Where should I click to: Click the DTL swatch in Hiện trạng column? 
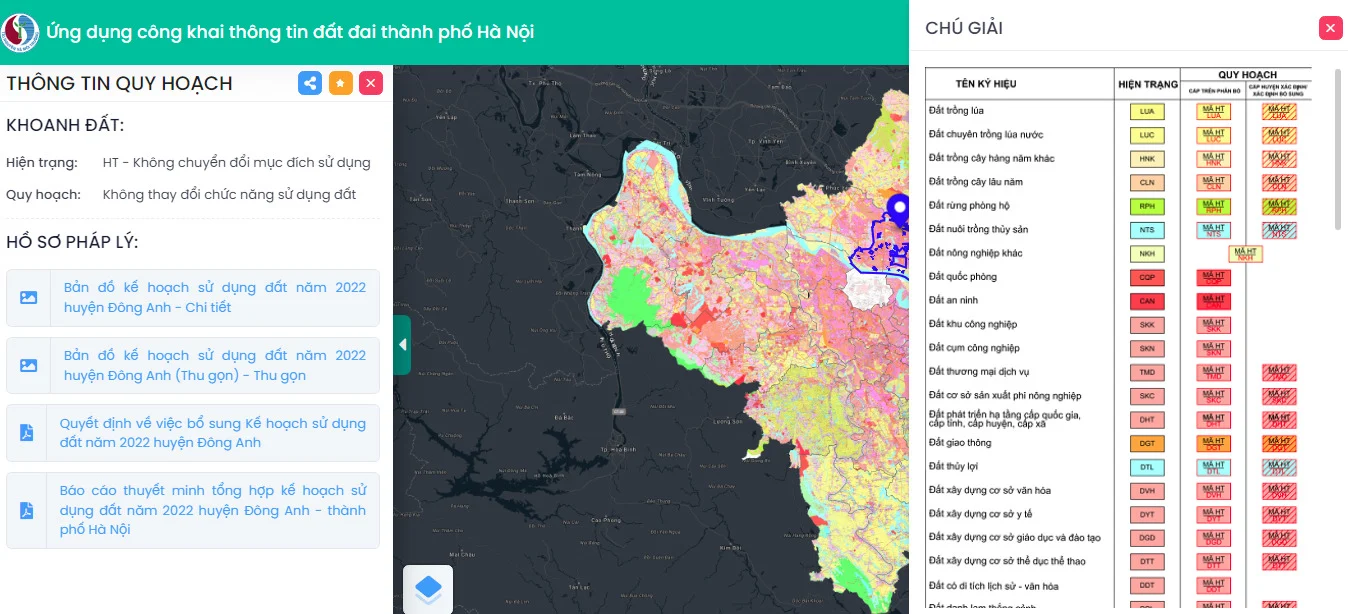1147,467
